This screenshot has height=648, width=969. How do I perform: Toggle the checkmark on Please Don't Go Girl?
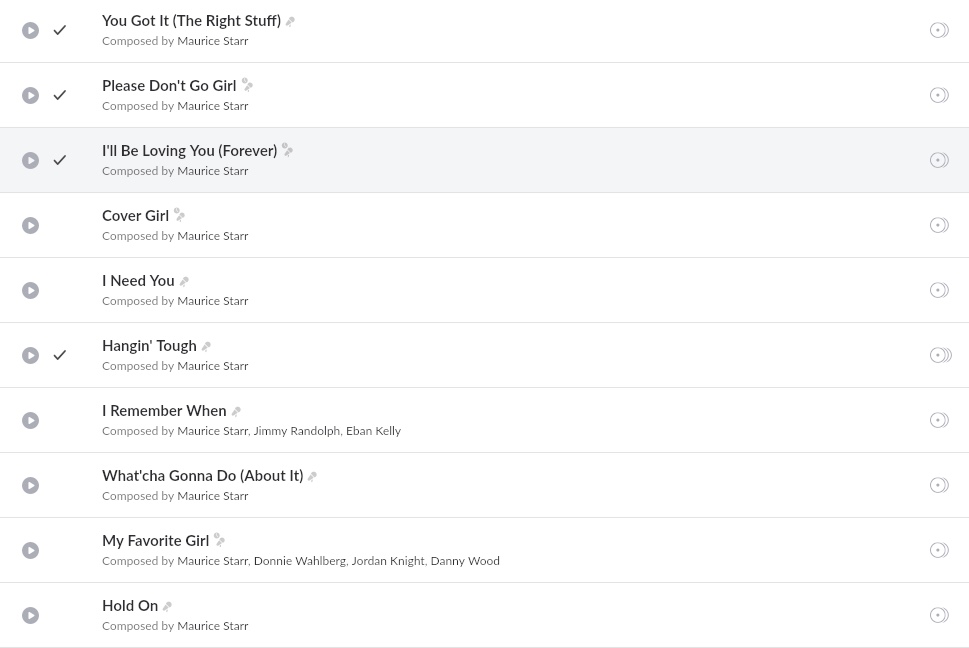pos(59,95)
